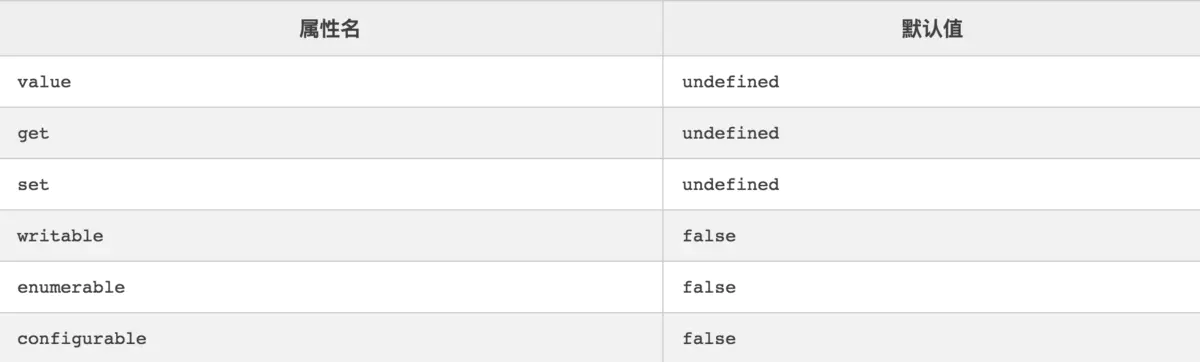Viewport: 1200px width, 362px height.
Task: Select the writable property name cell
Action: [x=330, y=236]
